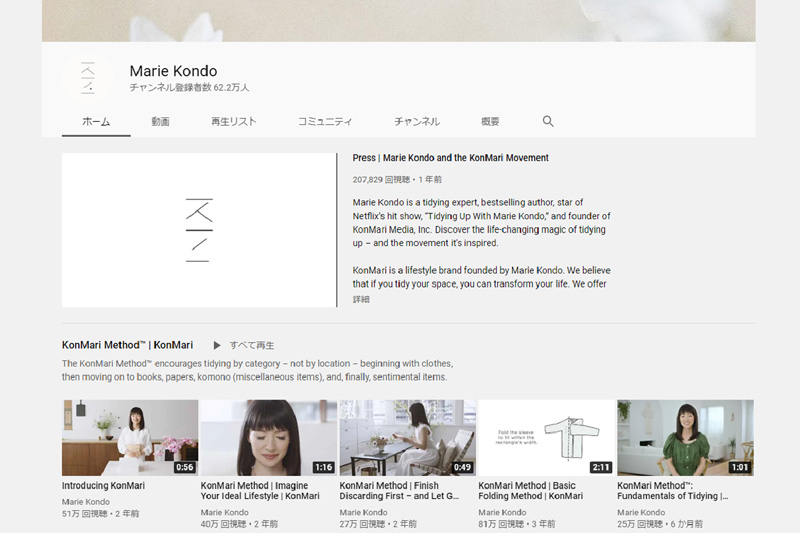Go to the コミュニティ tab

pos(325,121)
